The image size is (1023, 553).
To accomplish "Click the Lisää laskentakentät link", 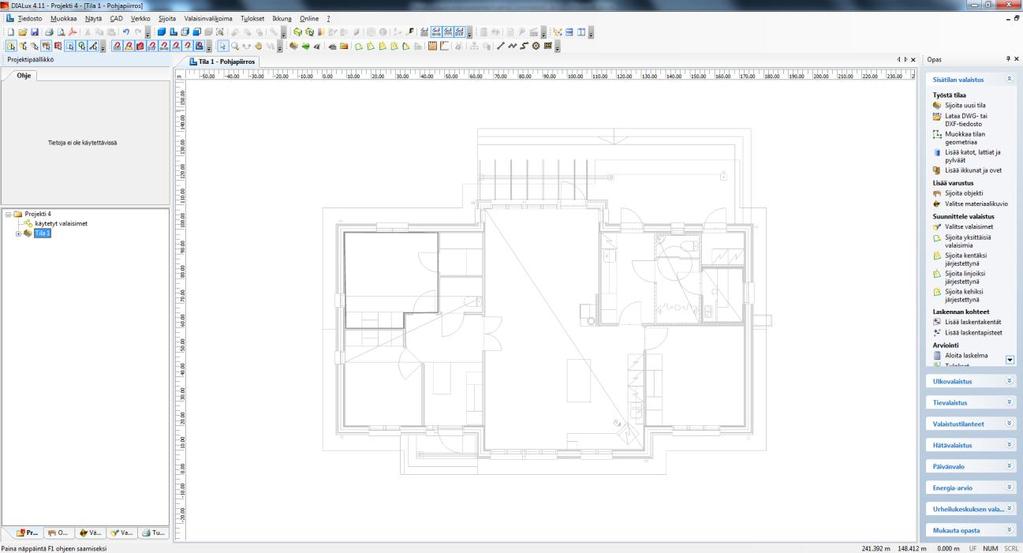I will click(x=973, y=322).
